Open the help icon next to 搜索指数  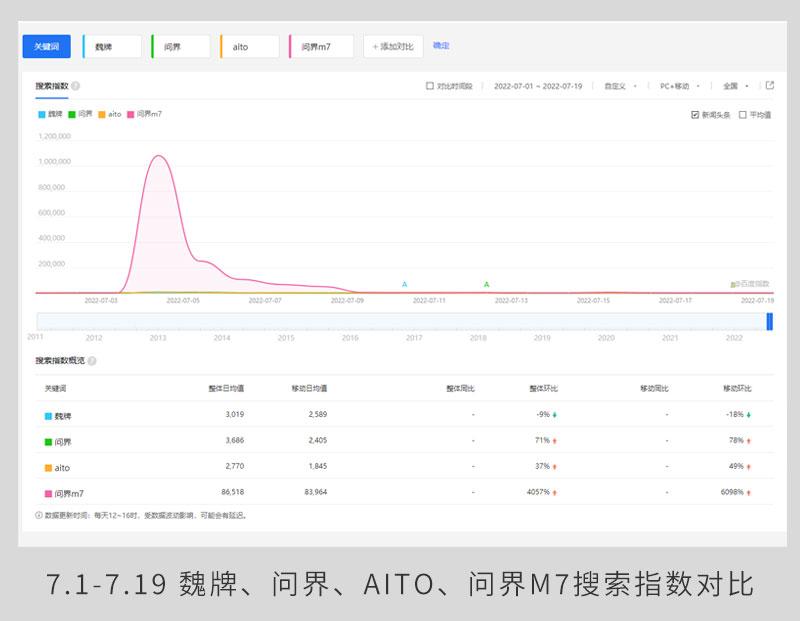[76, 86]
